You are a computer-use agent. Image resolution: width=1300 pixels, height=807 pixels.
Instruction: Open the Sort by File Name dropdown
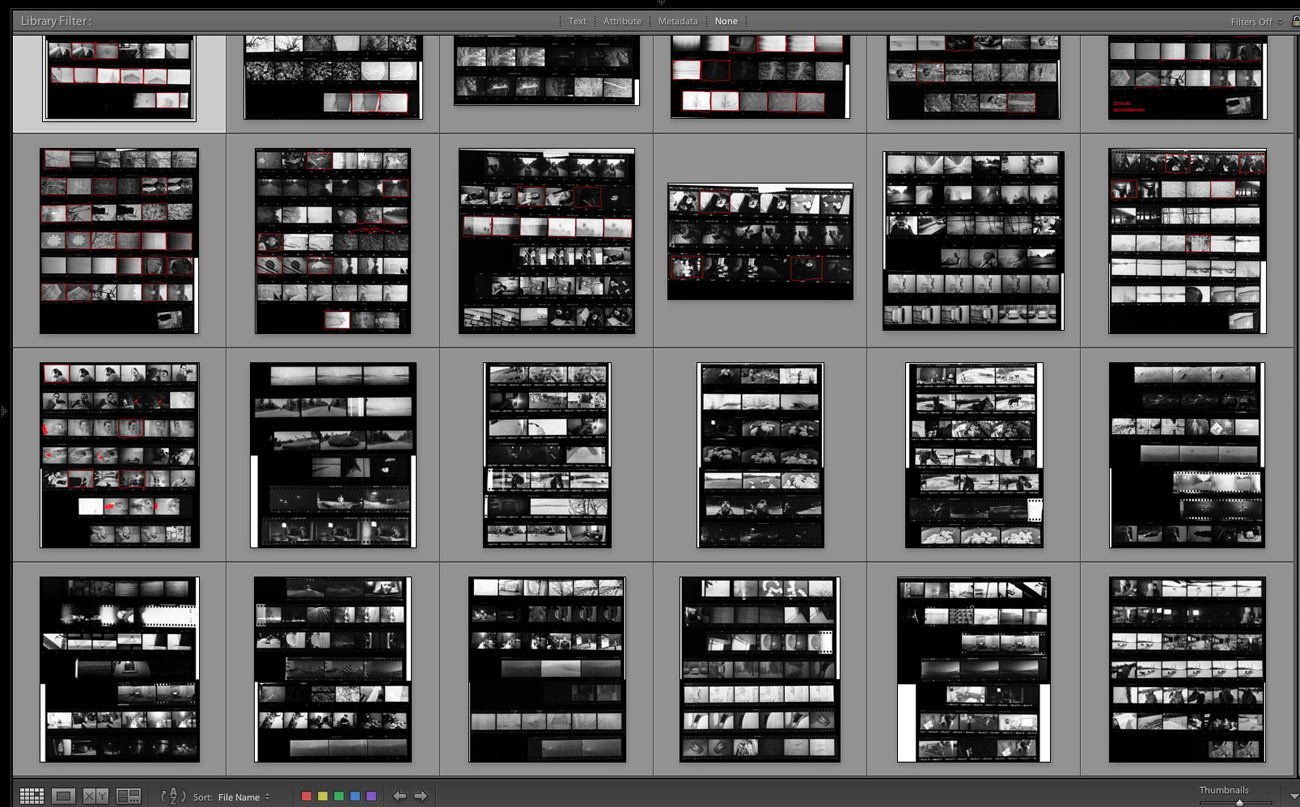pos(243,797)
